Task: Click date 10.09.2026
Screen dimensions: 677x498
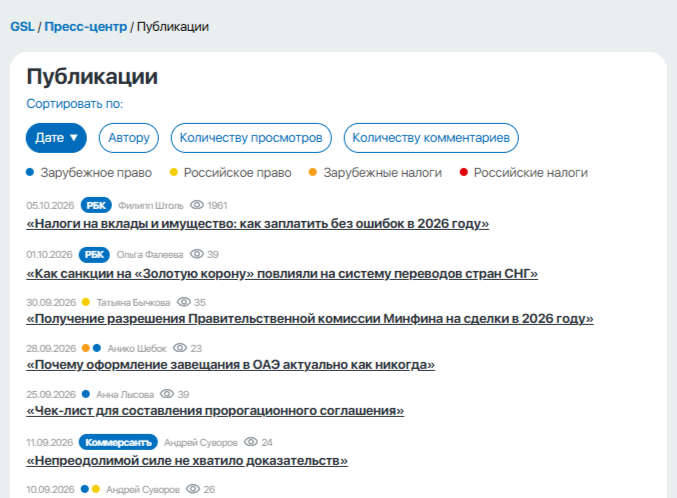Action: [x=50, y=490]
